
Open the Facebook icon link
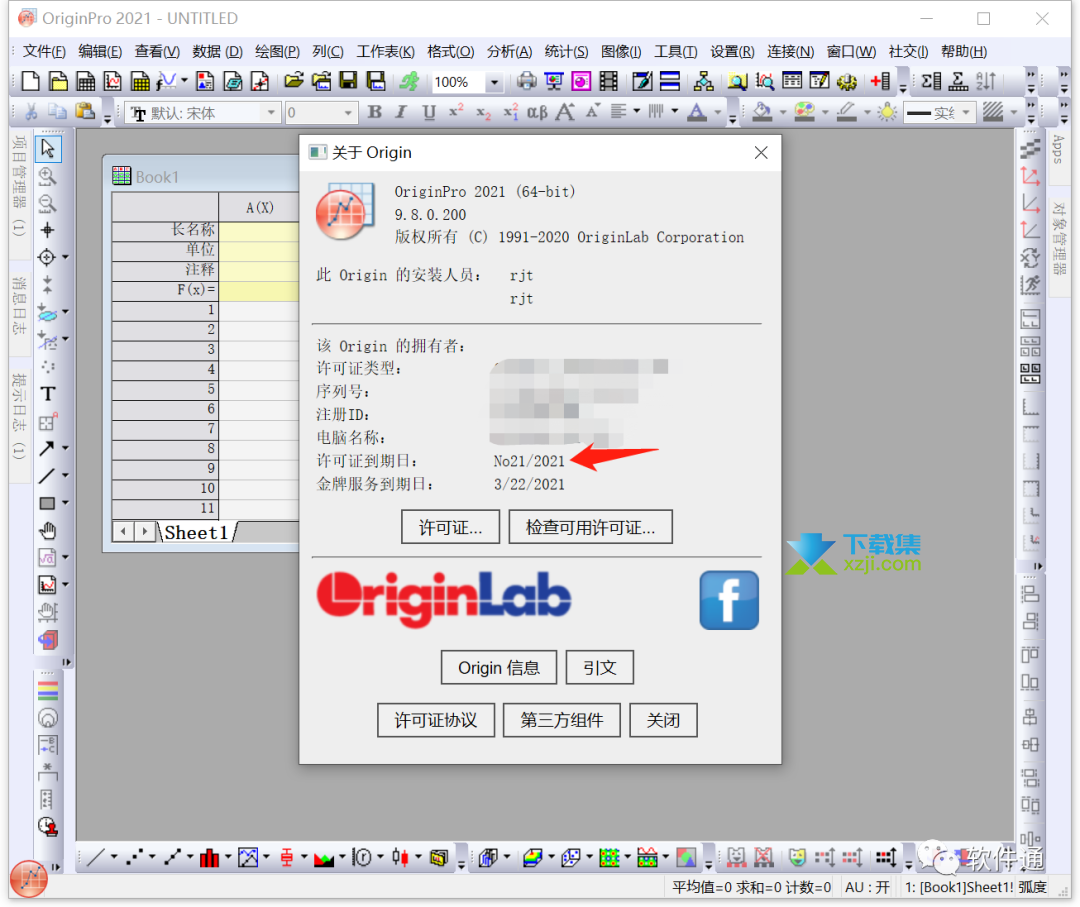click(x=729, y=600)
